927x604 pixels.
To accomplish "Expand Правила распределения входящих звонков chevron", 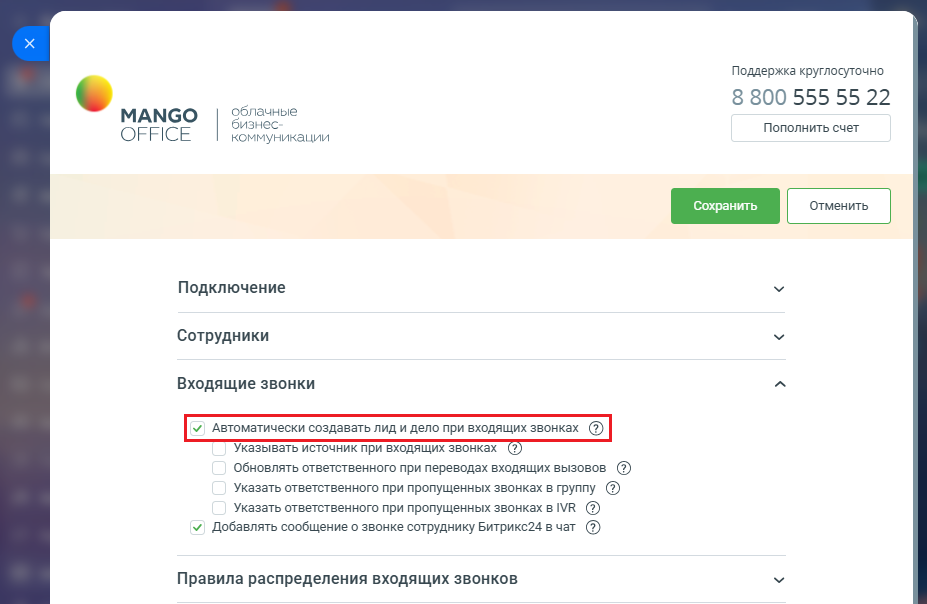I will point(779,580).
